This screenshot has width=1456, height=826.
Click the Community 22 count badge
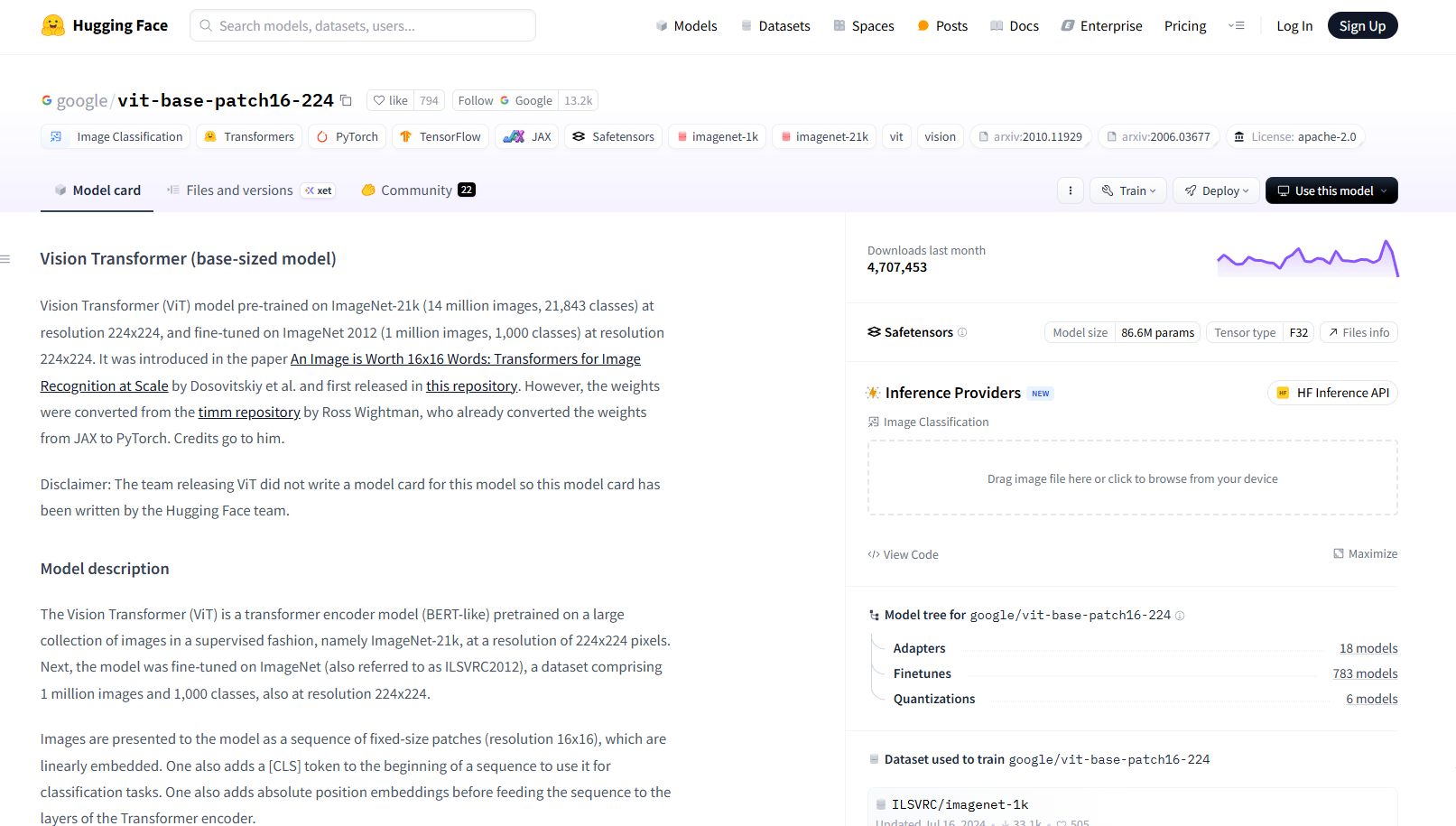(x=467, y=190)
